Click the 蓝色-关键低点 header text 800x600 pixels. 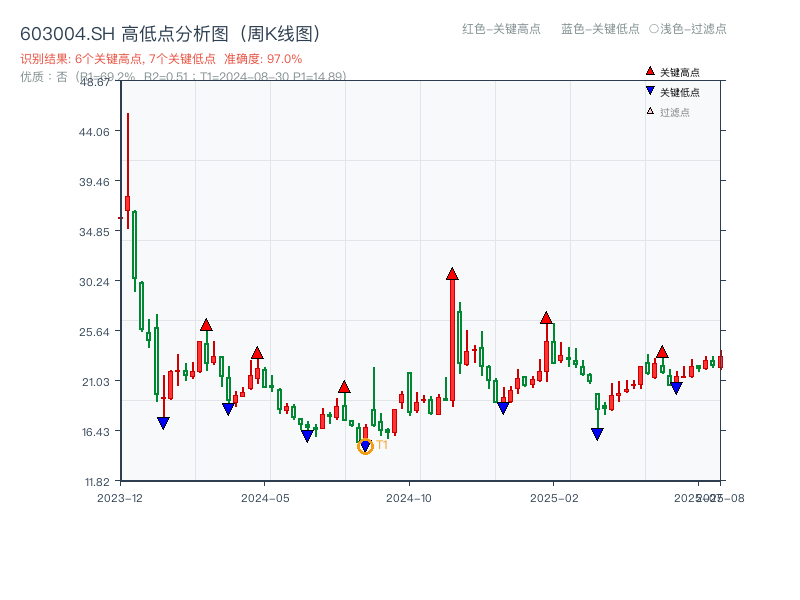click(600, 29)
